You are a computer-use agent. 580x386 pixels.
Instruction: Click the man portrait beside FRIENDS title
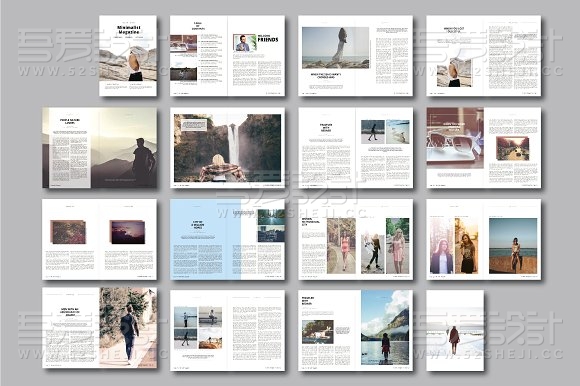pos(245,43)
